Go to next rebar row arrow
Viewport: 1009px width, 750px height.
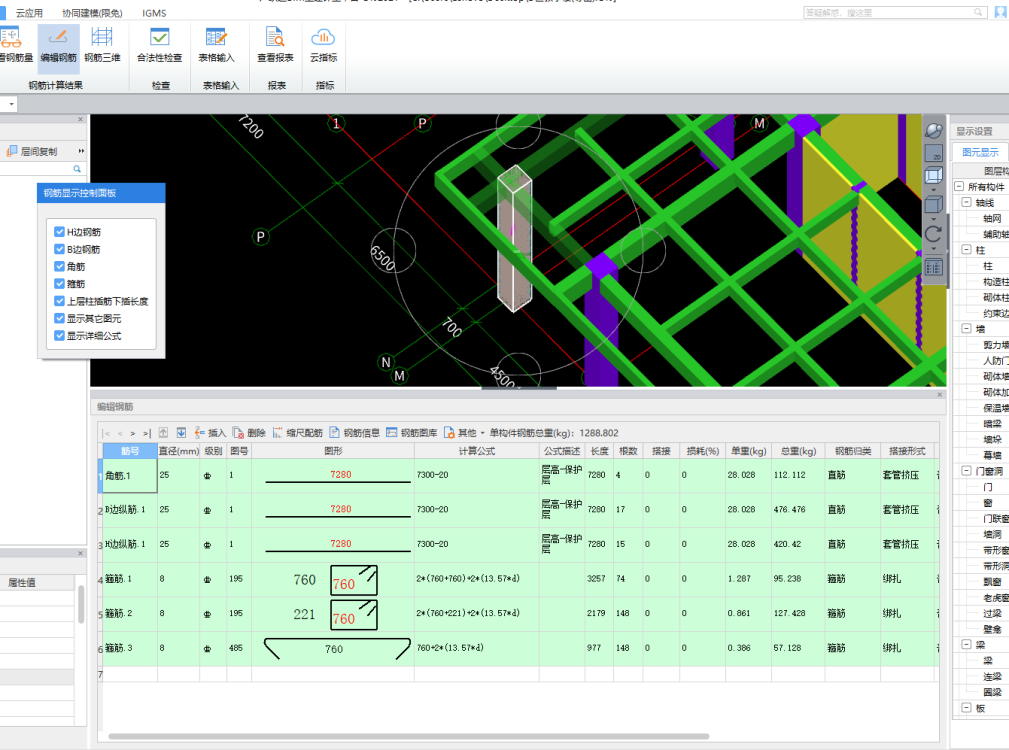point(133,434)
